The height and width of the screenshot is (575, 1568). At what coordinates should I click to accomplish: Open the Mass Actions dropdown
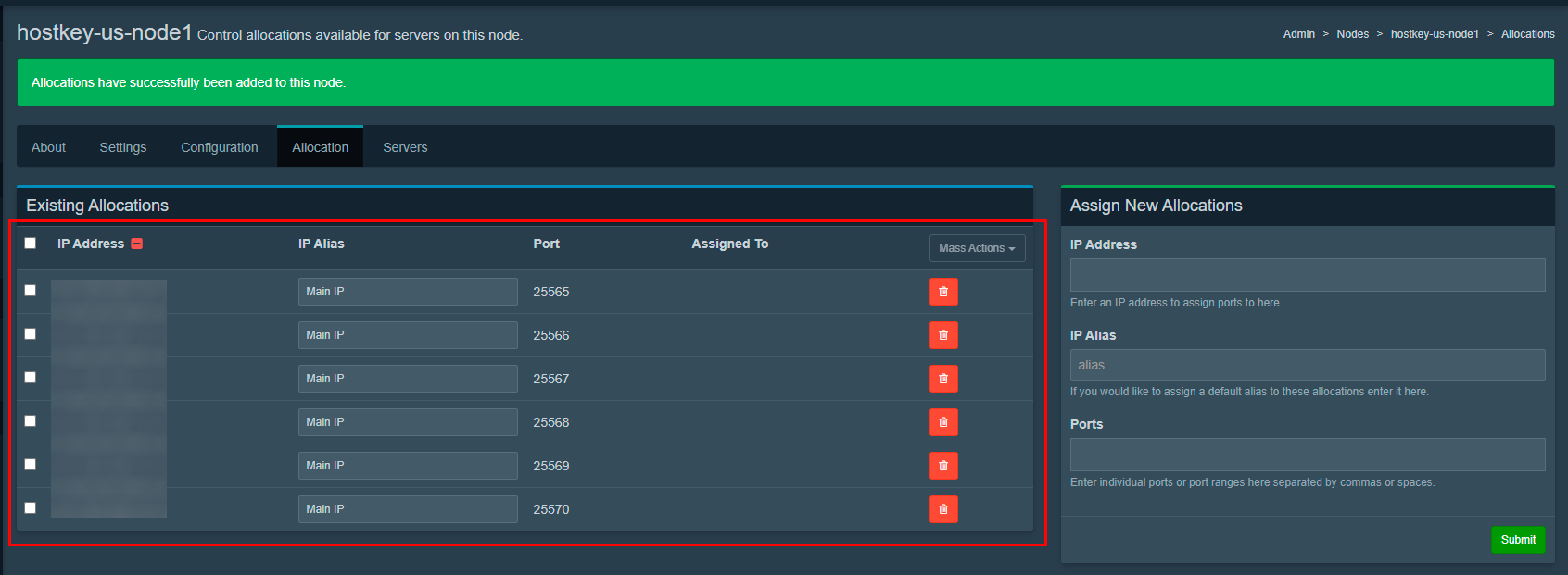[x=977, y=248]
